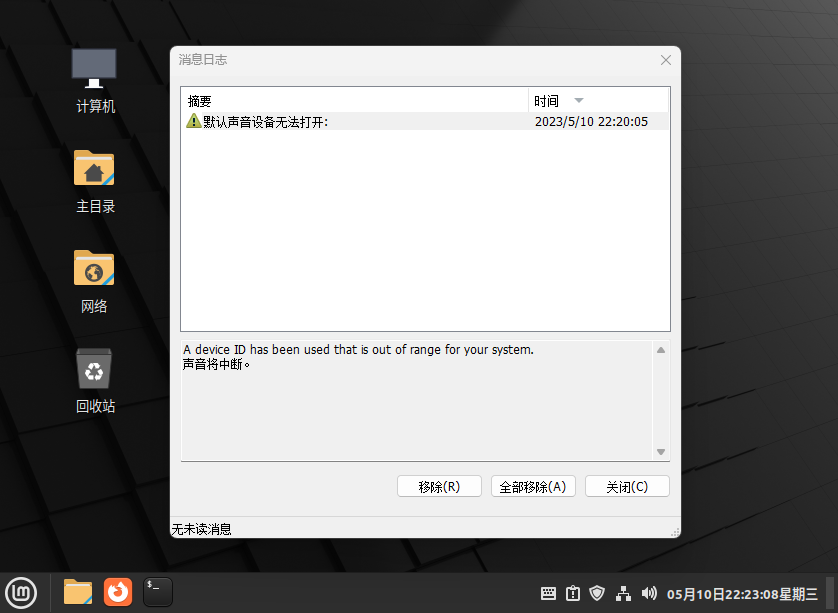Launch file manager from taskbar

tap(78, 592)
